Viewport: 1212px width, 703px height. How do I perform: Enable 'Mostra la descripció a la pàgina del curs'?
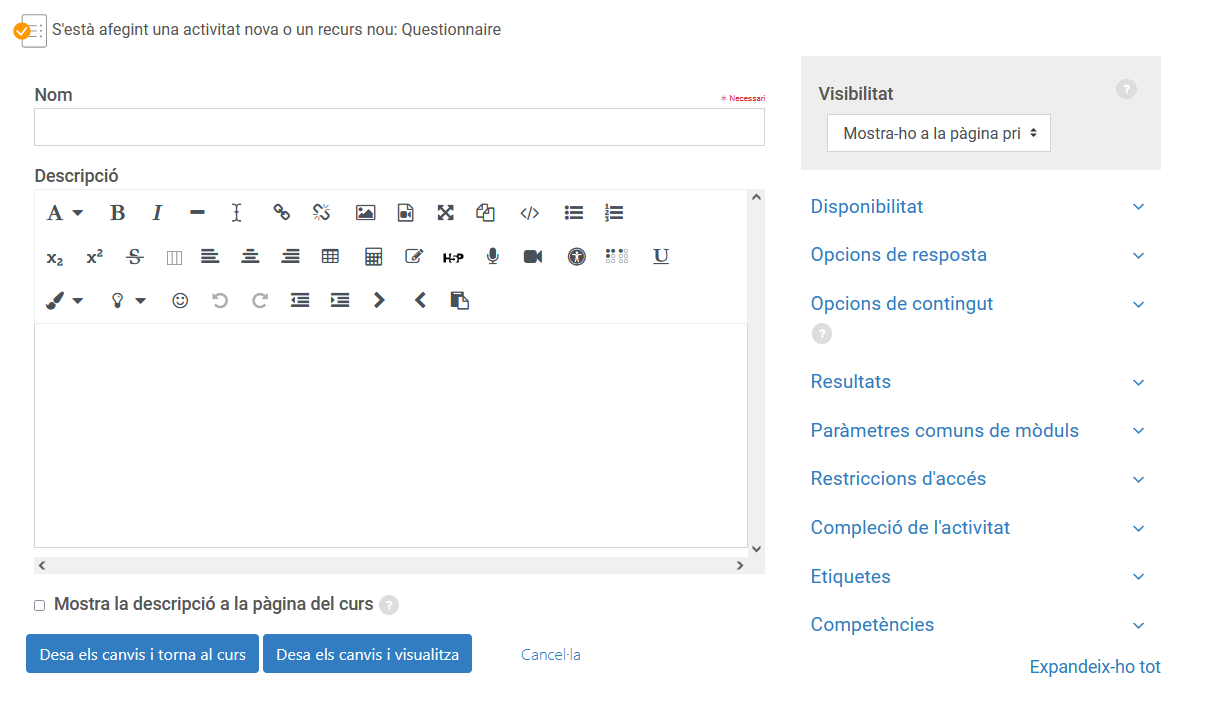(x=40, y=605)
